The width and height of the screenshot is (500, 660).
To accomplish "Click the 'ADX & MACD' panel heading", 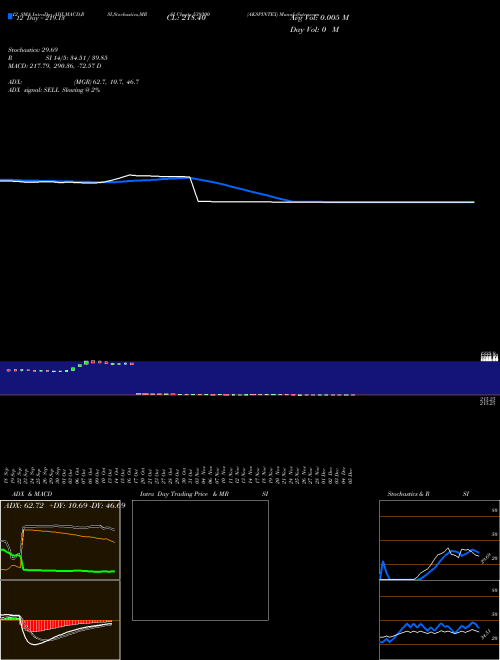I will [32, 494].
